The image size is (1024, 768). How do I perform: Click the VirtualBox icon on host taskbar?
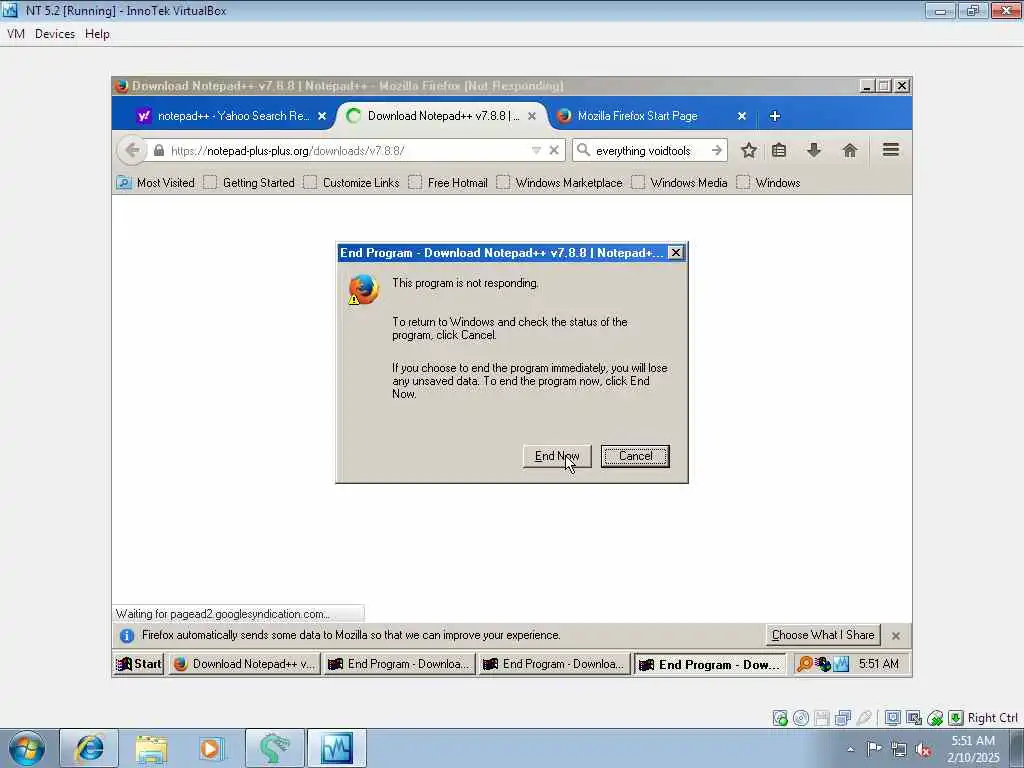pos(336,748)
